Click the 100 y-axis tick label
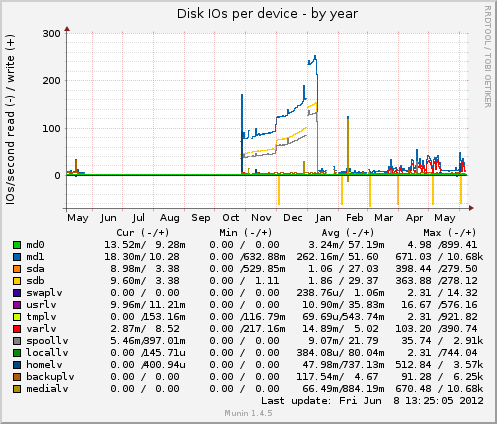 [51, 128]
